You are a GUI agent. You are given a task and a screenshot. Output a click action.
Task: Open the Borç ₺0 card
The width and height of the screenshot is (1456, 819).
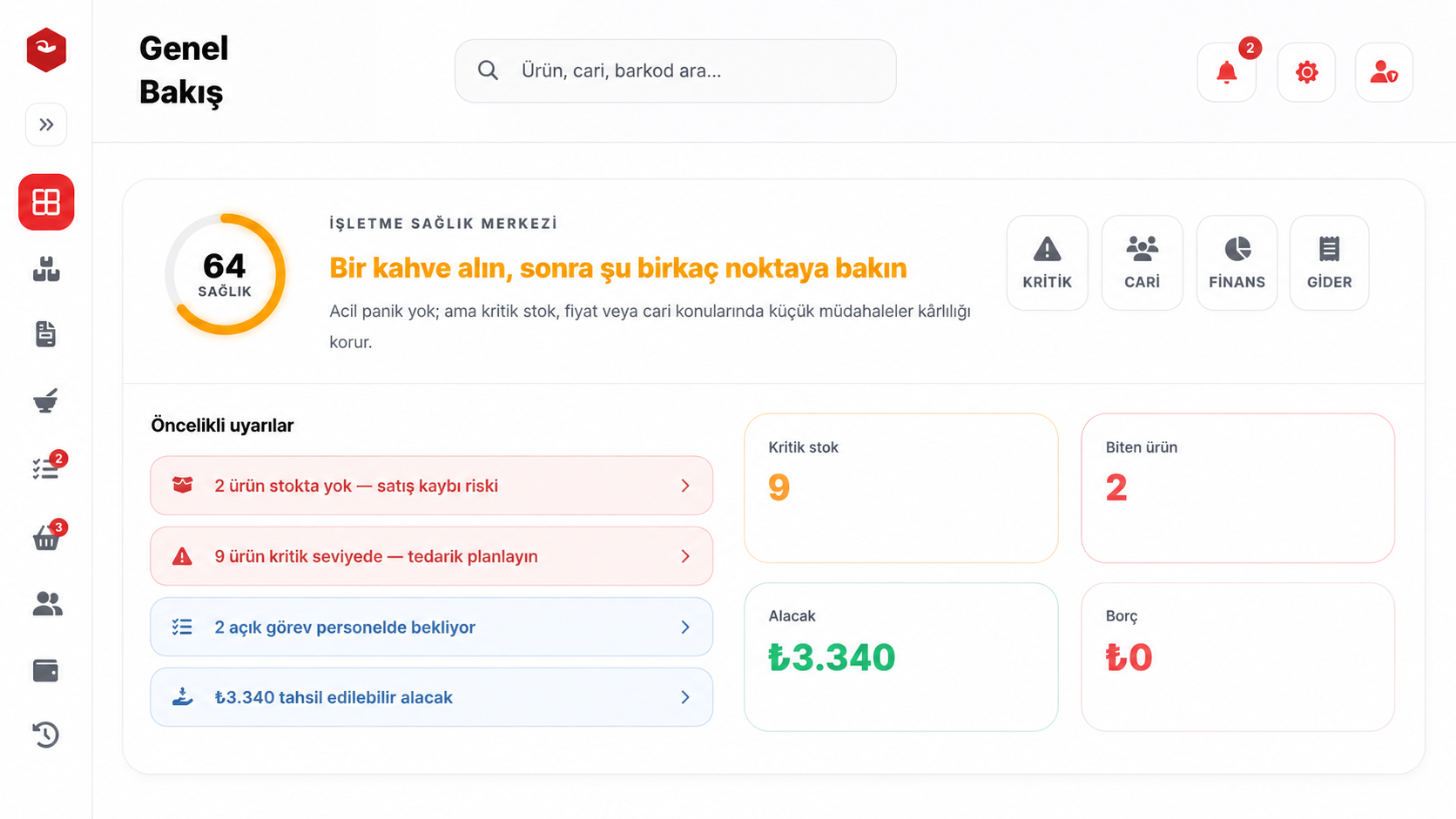coord(1238,657)
